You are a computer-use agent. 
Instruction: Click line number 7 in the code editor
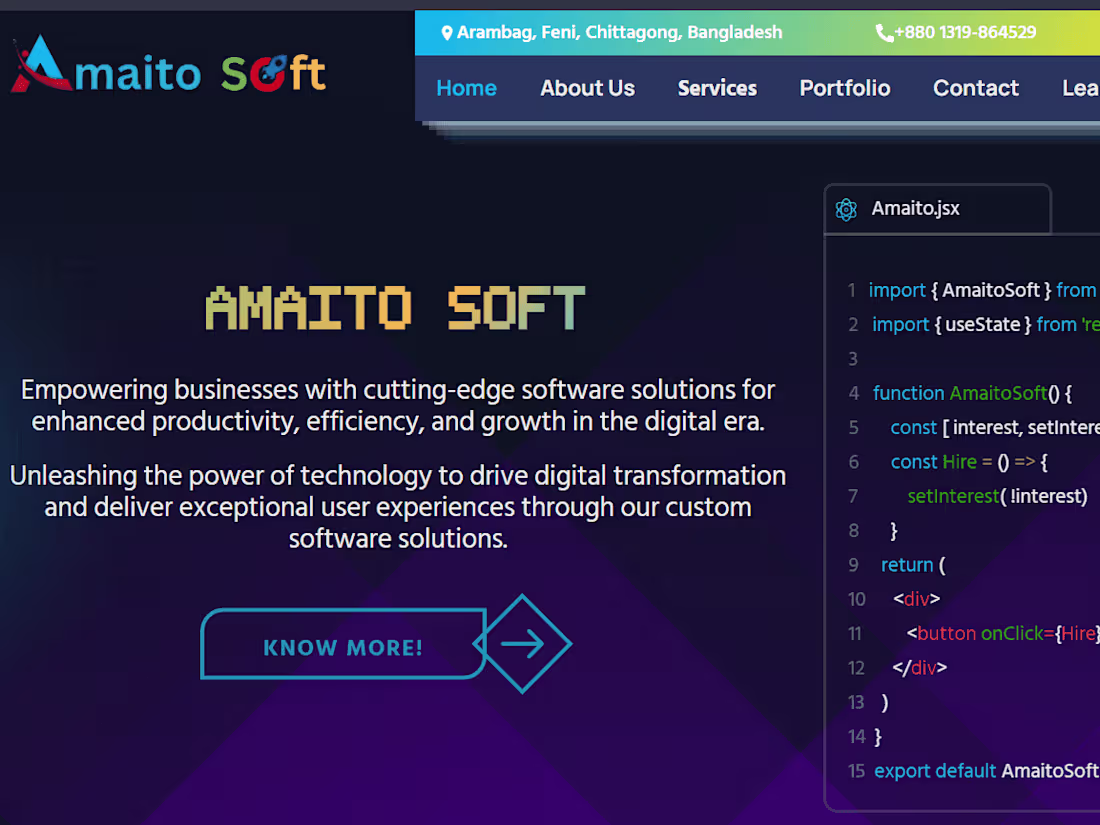853,496
